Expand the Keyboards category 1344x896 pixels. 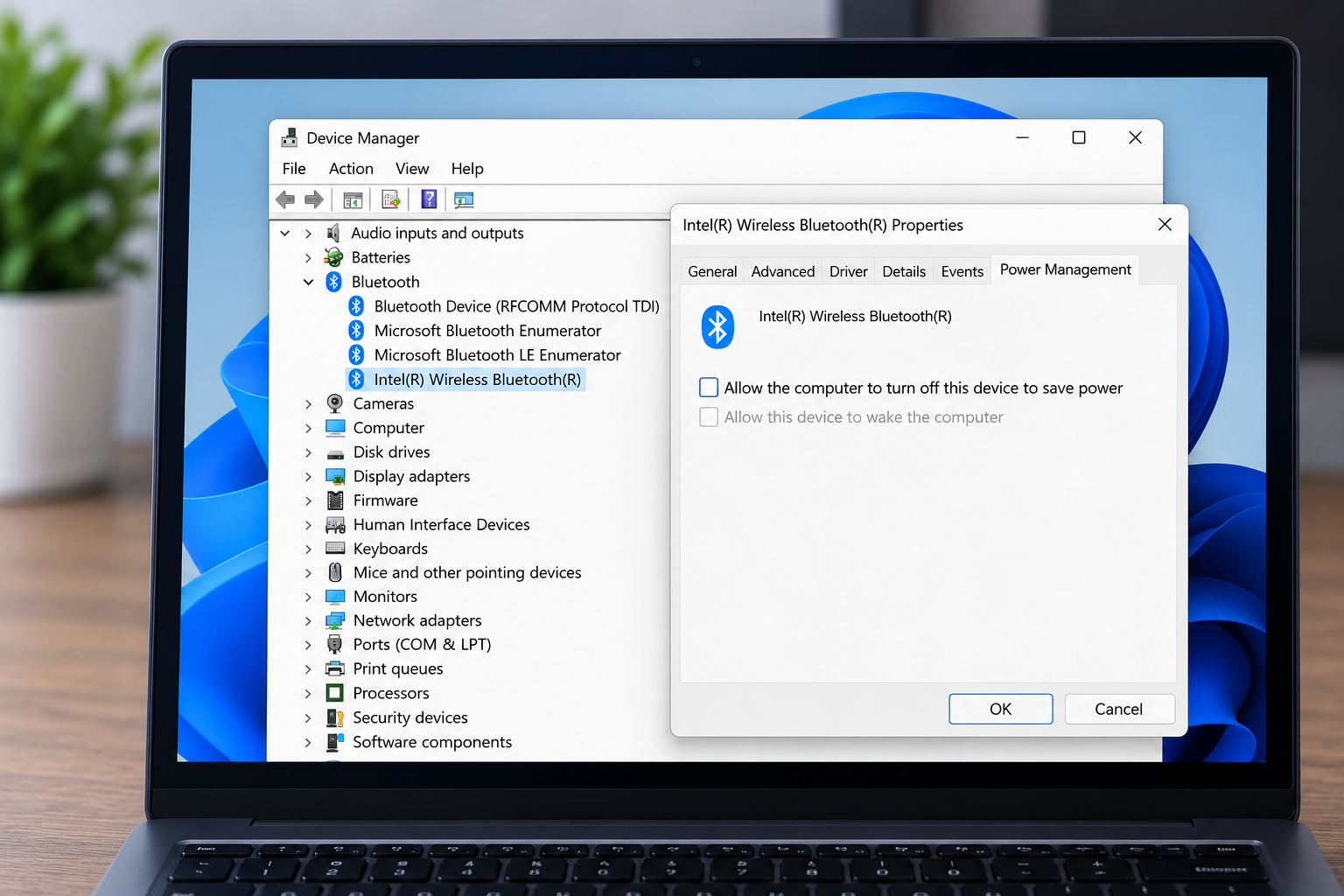point(308,549)
